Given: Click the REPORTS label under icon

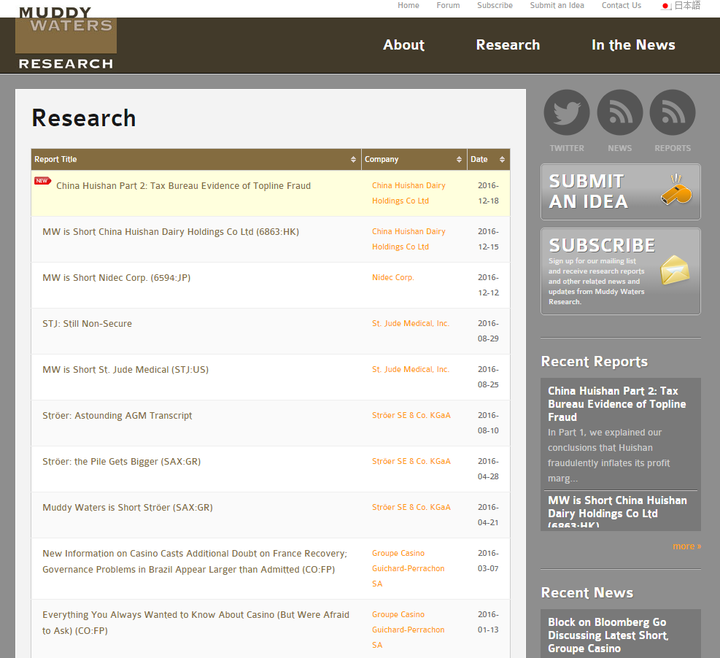Looking at the screenshot, I should [x=672, y=148].
